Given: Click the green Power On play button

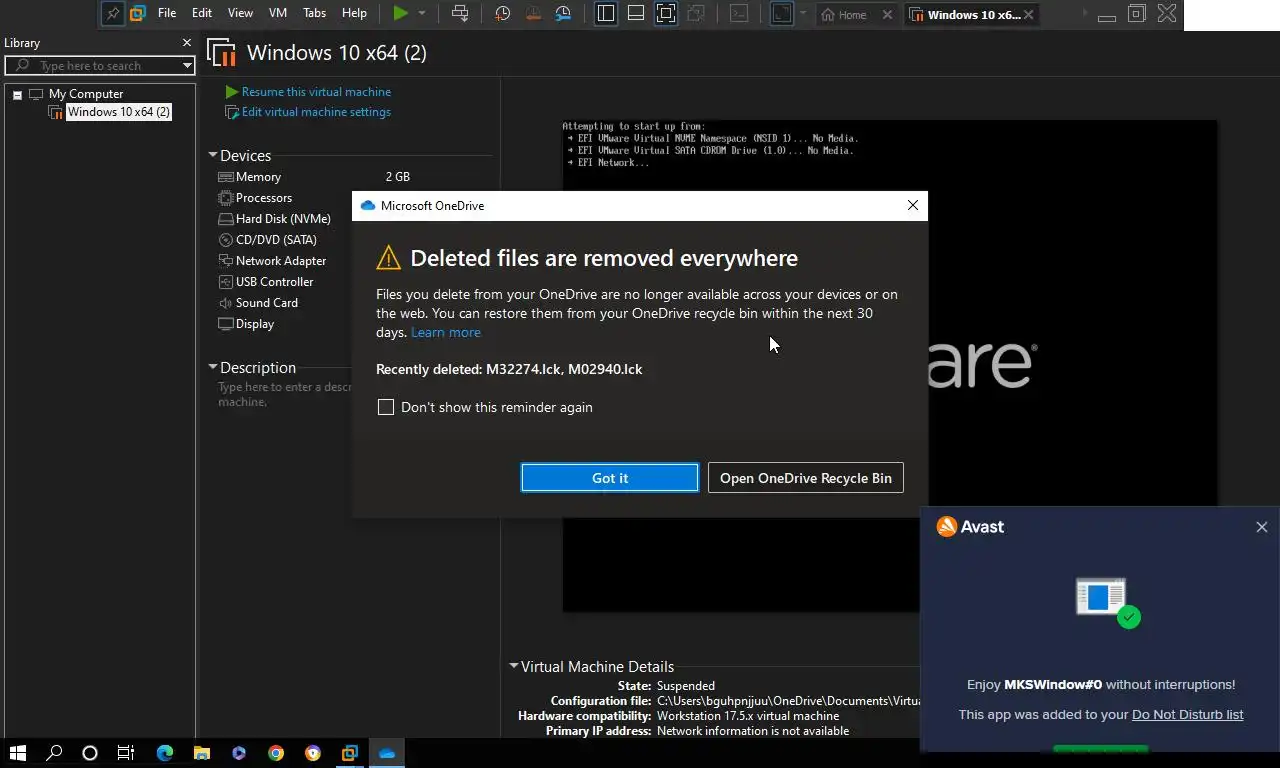Looking at the screenshot, I should point(401,13).
